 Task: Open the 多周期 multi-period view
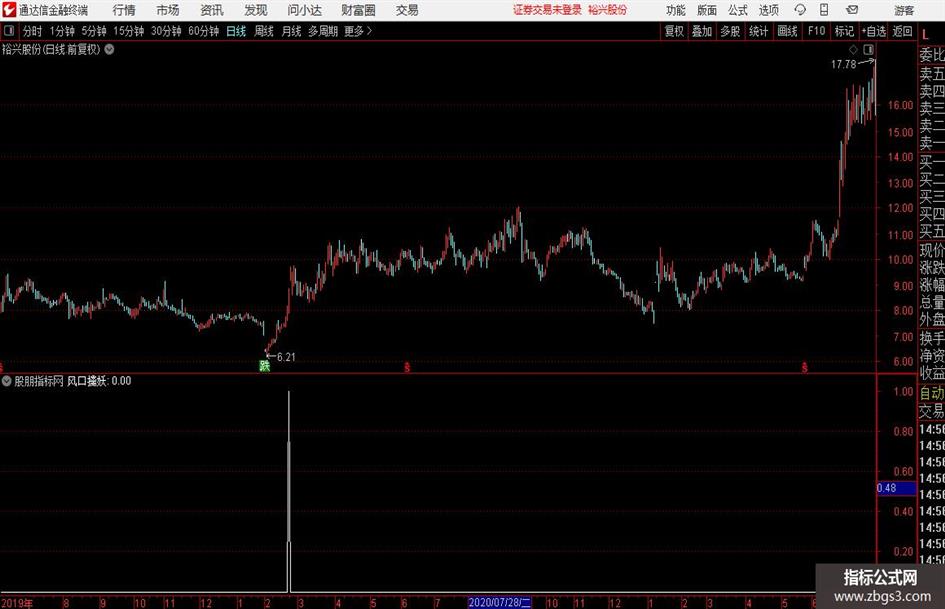(323, 31)
